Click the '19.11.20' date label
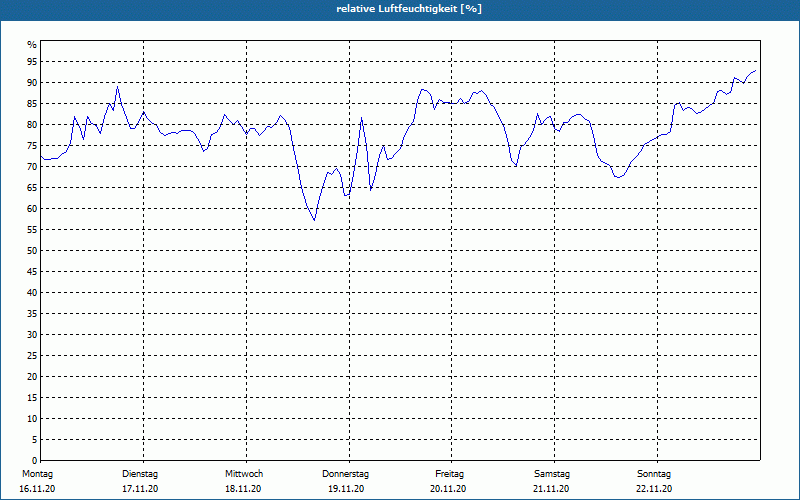 point(346,489)
